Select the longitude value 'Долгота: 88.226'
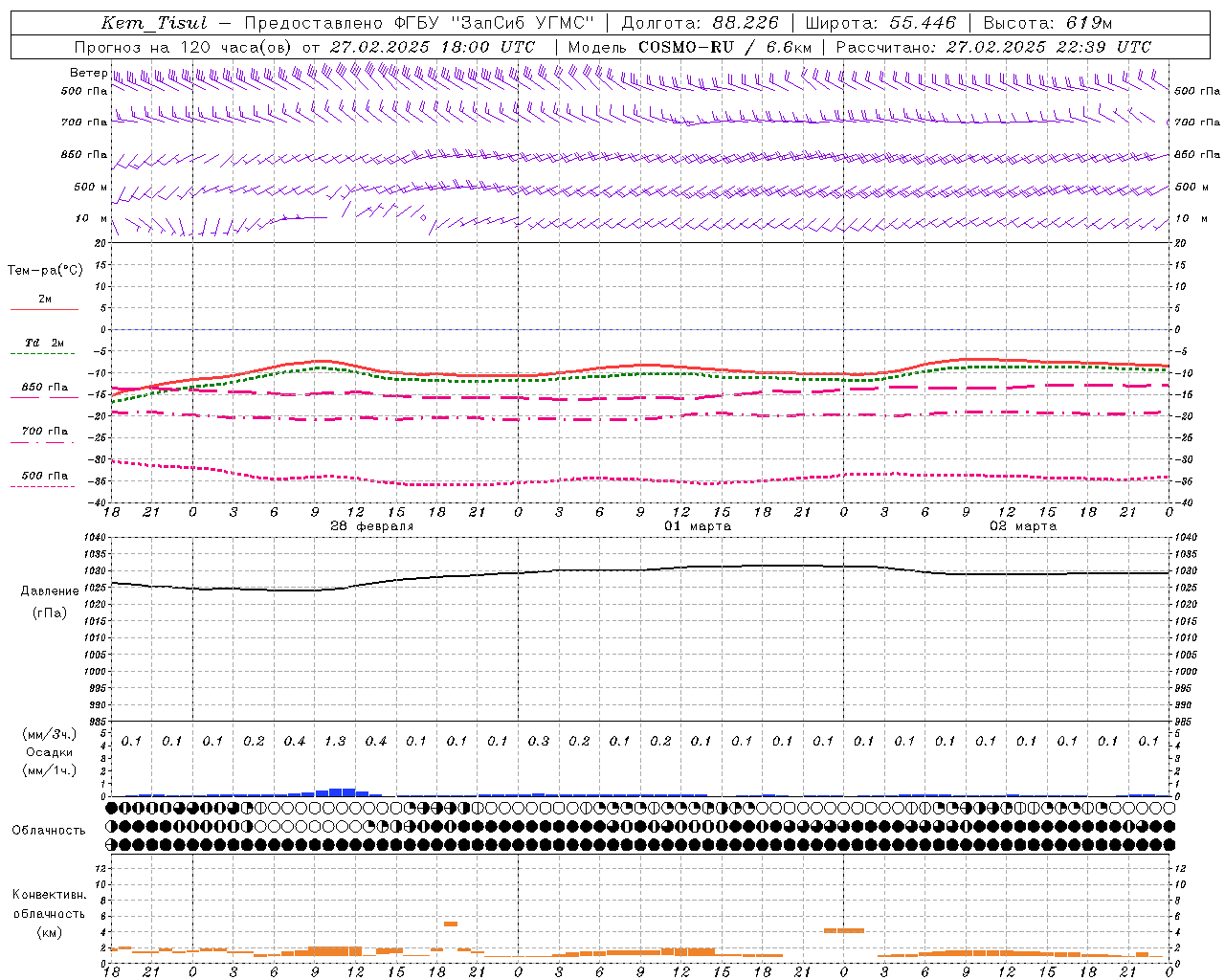The width and height of the screenshot is (1225, 980). [x=700, y=23]
